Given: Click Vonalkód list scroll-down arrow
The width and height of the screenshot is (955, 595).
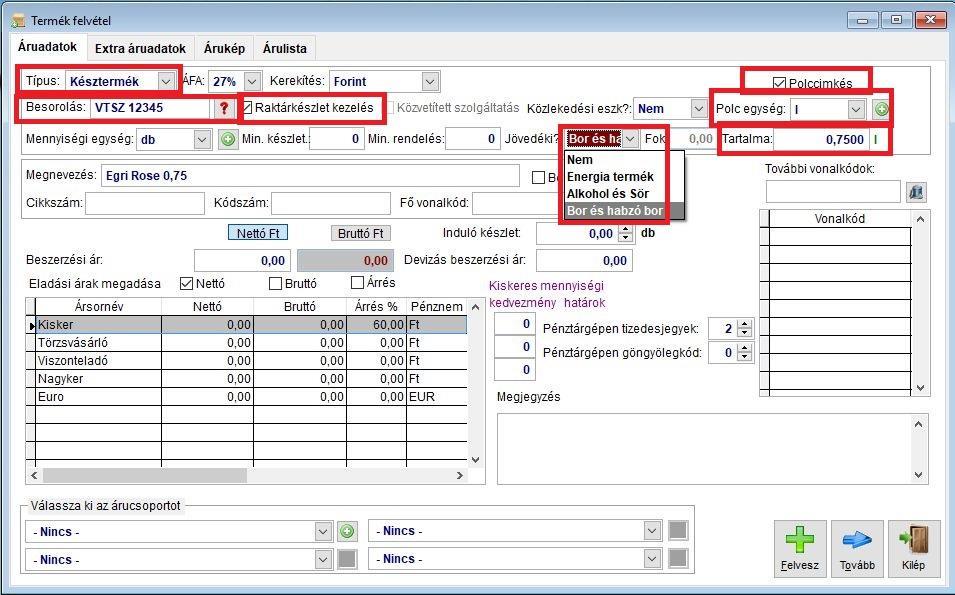Looking at the screenshot, I should (x=920, y=387).
